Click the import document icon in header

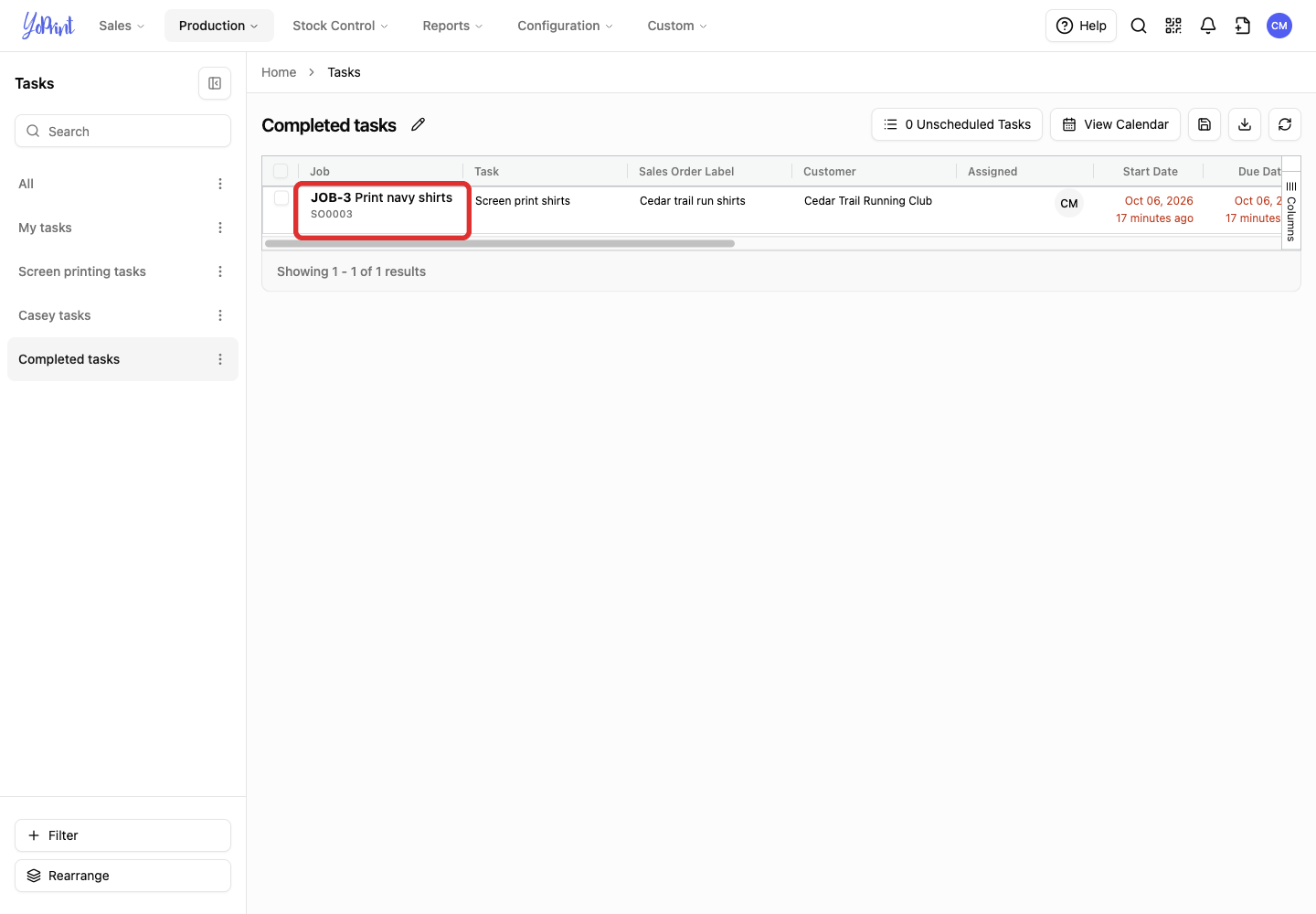(1243, 26)
